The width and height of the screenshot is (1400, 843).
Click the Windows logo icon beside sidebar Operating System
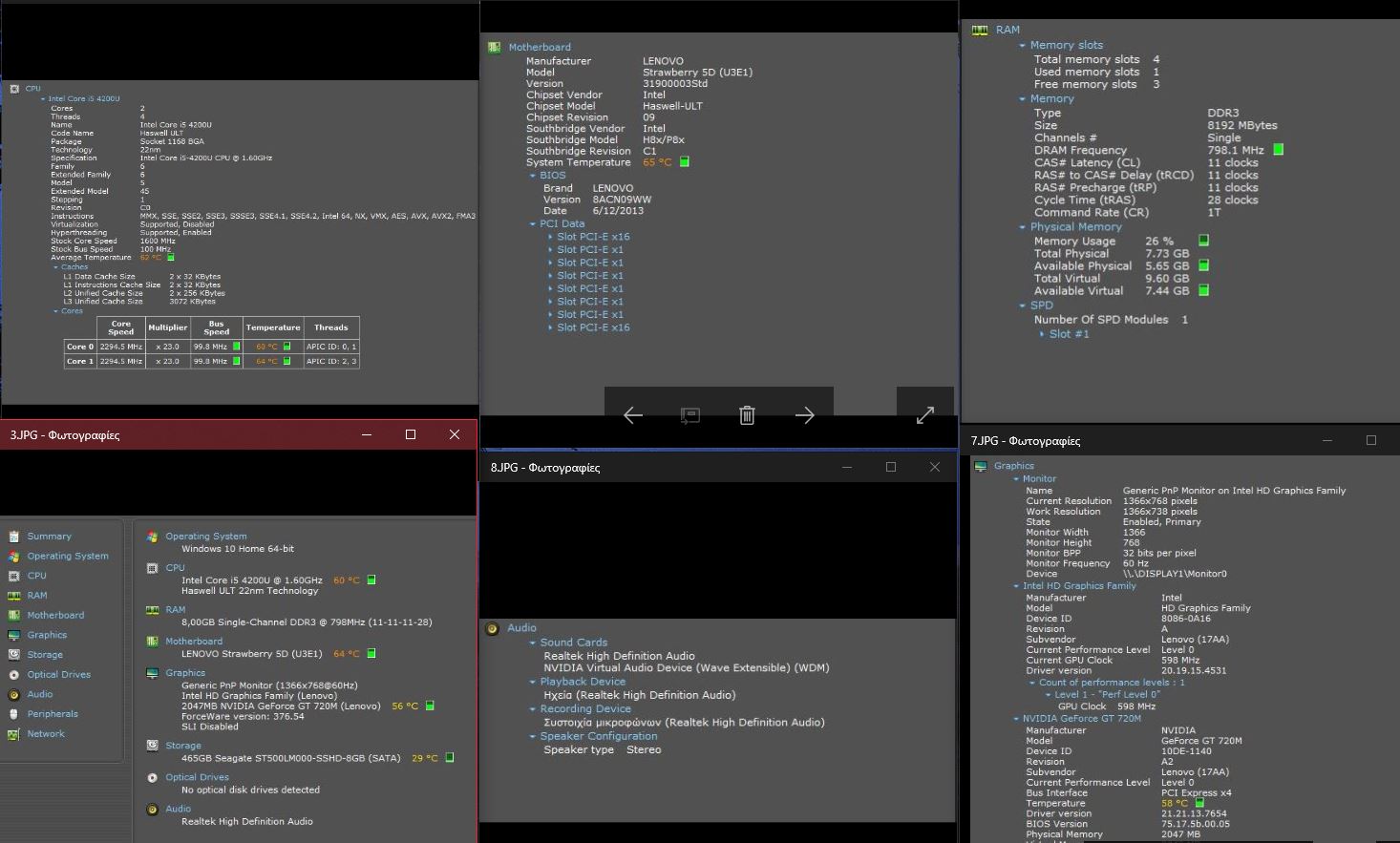point(13,557)
